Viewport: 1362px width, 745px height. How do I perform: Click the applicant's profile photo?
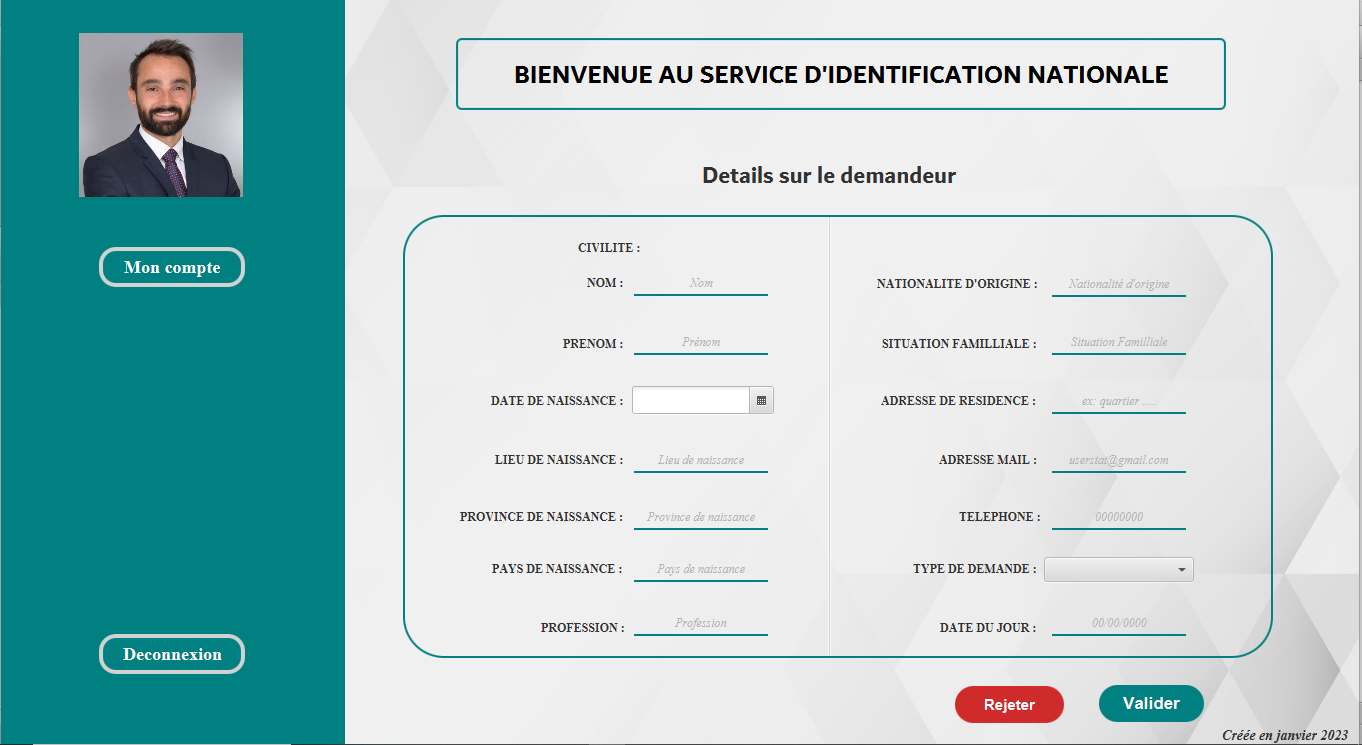tap(160, 114)
